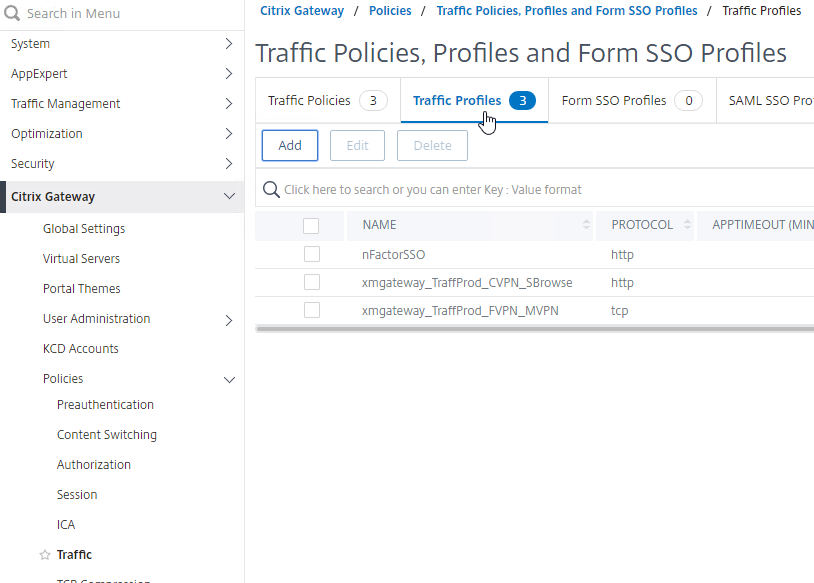Expand the Optimization menu chevron
Image resolution: width=814 pixels, height=583 pixels.
click(228, 134)
